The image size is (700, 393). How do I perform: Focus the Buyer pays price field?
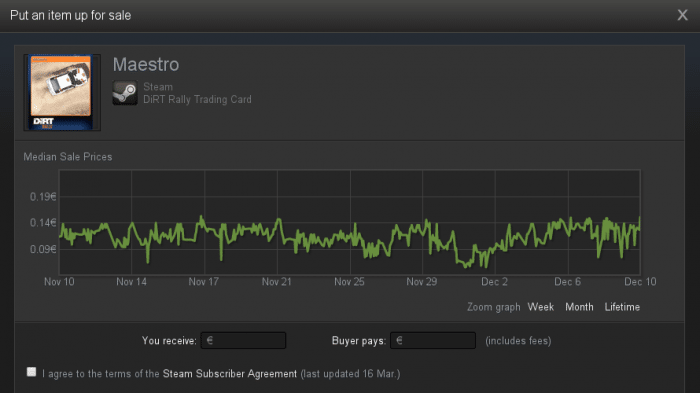(433, 340)
